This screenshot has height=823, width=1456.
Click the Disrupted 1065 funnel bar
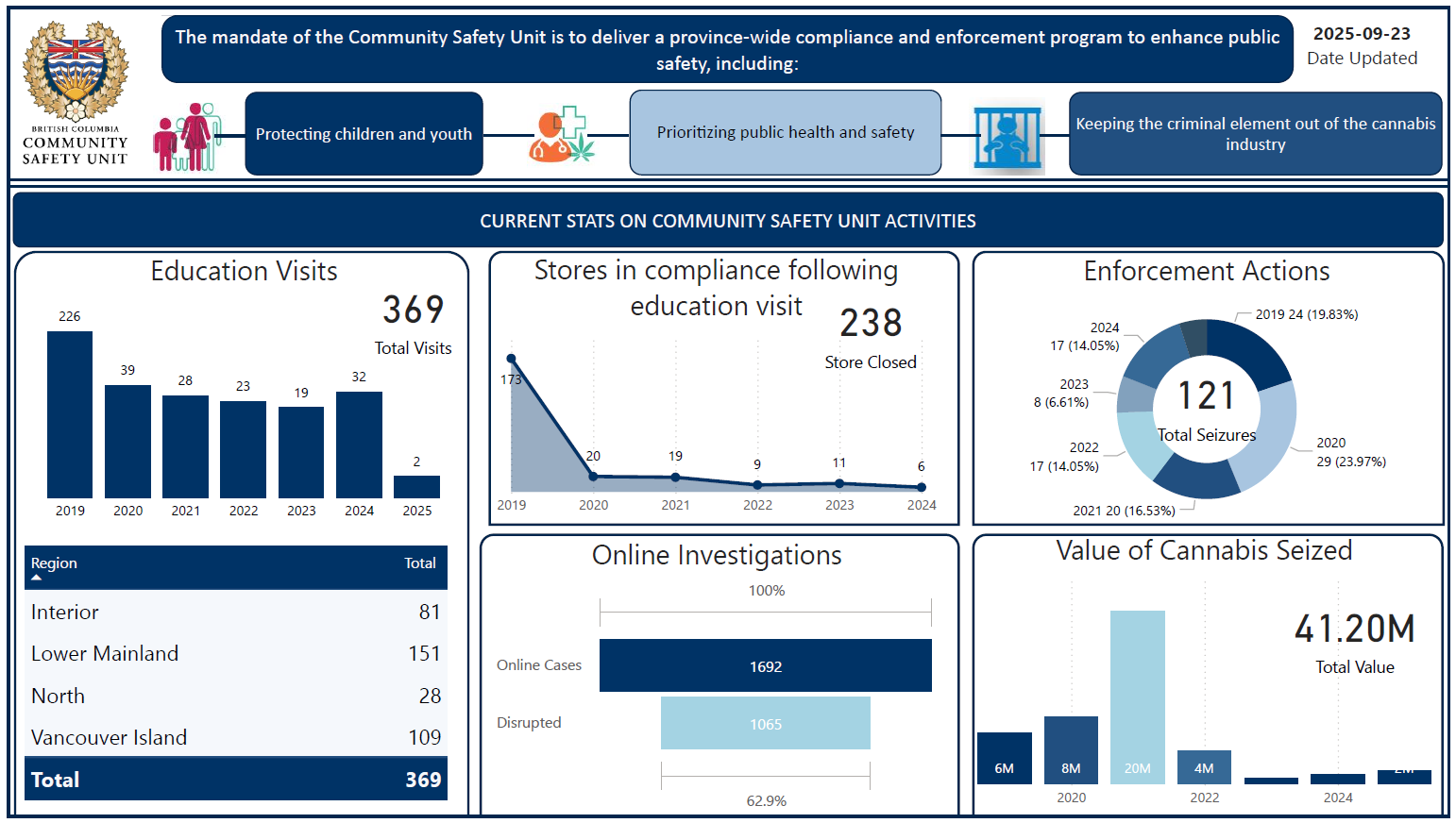coord(765,724)
